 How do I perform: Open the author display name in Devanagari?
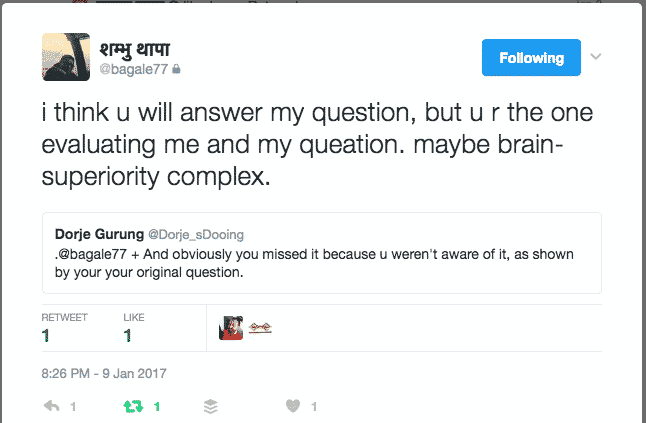(x=135, y=50)
